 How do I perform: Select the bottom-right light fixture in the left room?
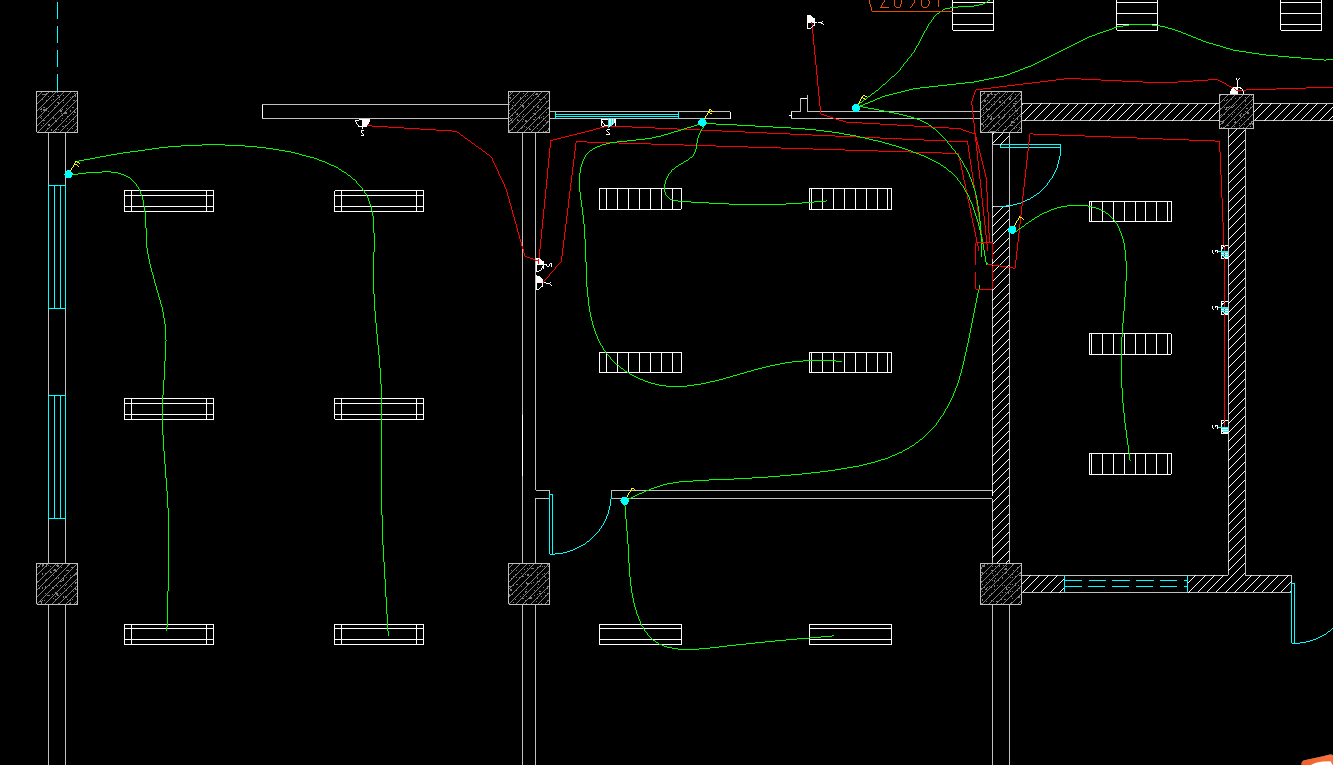point(379,634)
